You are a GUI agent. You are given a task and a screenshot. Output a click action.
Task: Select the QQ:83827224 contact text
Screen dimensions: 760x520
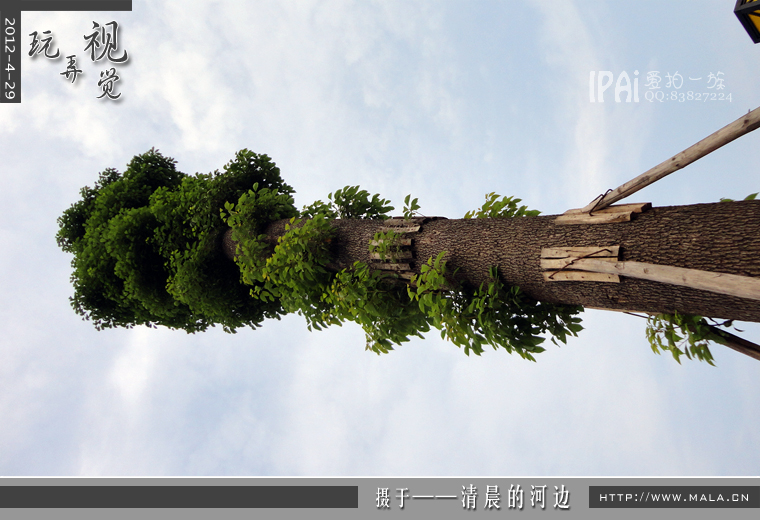(688, 97)
